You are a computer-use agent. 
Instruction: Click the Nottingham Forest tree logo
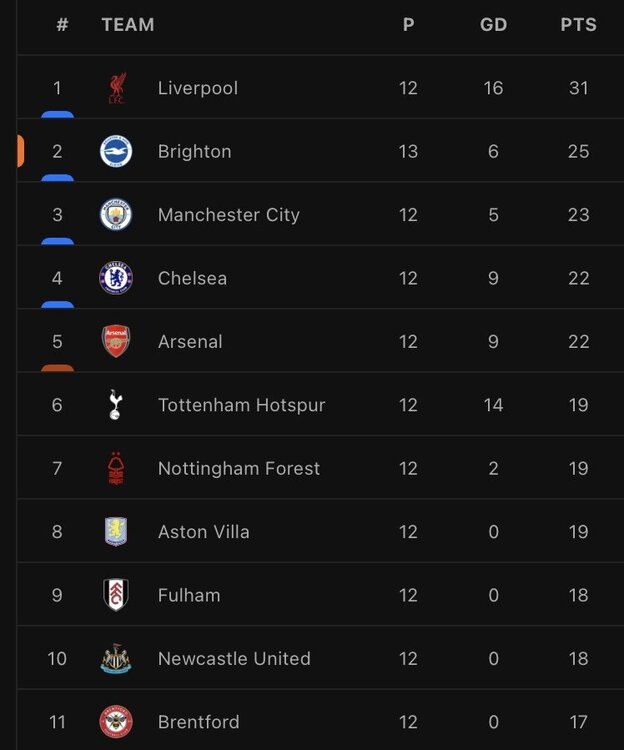pyautogui.click(x=116, y=468)
